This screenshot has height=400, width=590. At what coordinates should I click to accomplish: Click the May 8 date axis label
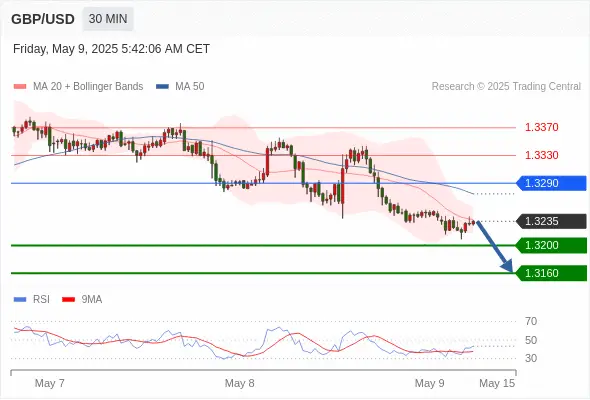point(239,383)
